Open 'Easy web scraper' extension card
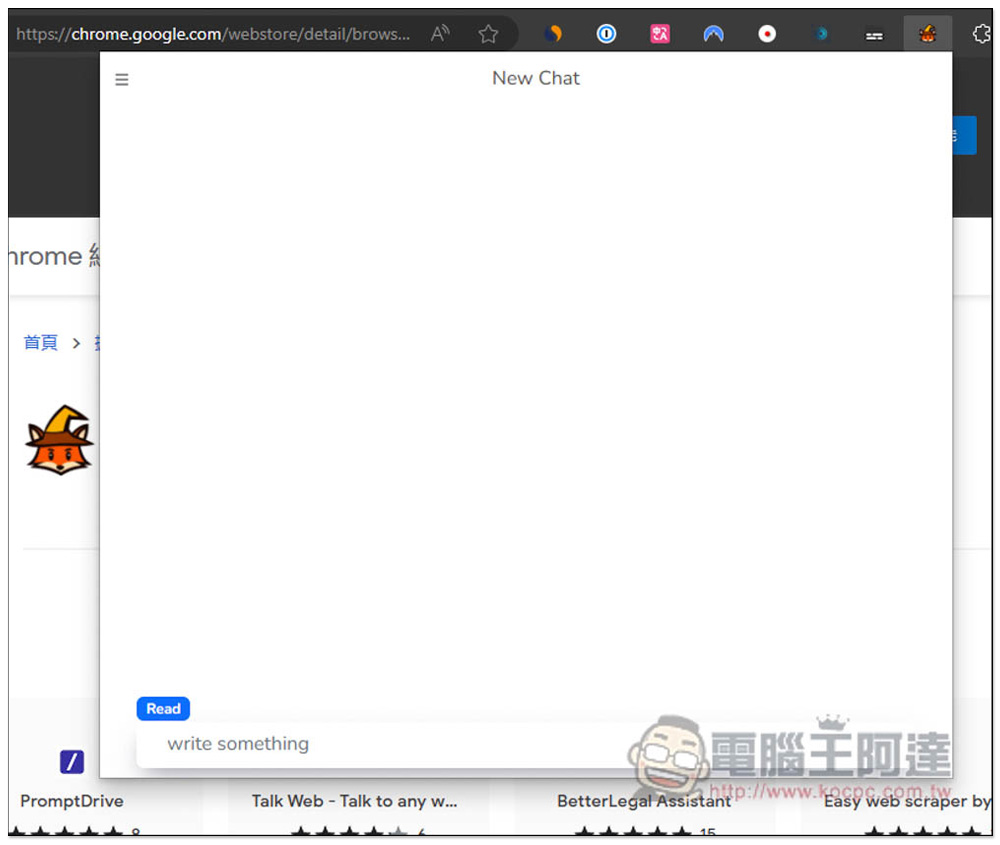The width and height of the screenshot is (1000, 845). (907, 801)
